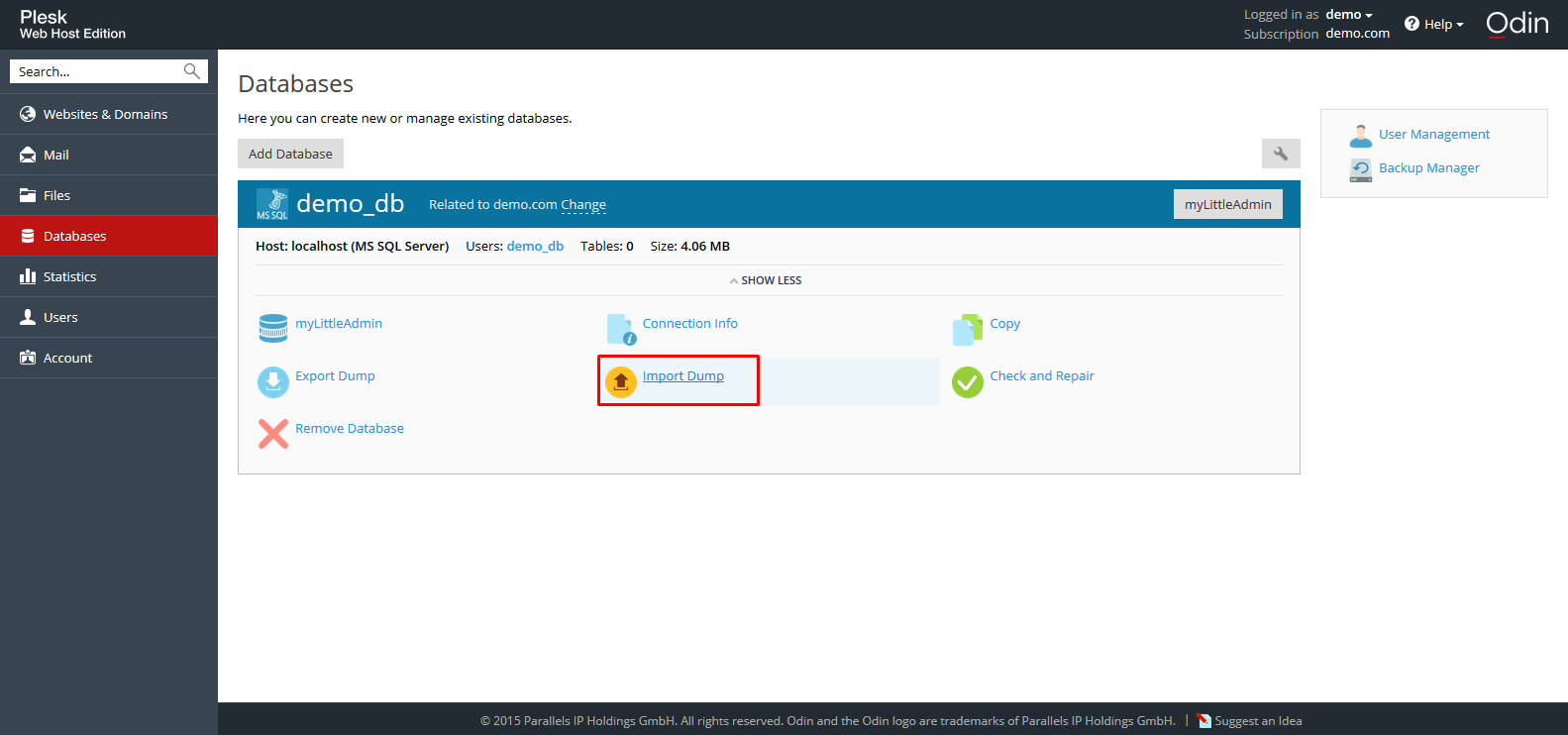Image resolution: width=1568 pixels, height=735 pixels.
Task: Click the Remove Database link
Action: pos(350,428)
